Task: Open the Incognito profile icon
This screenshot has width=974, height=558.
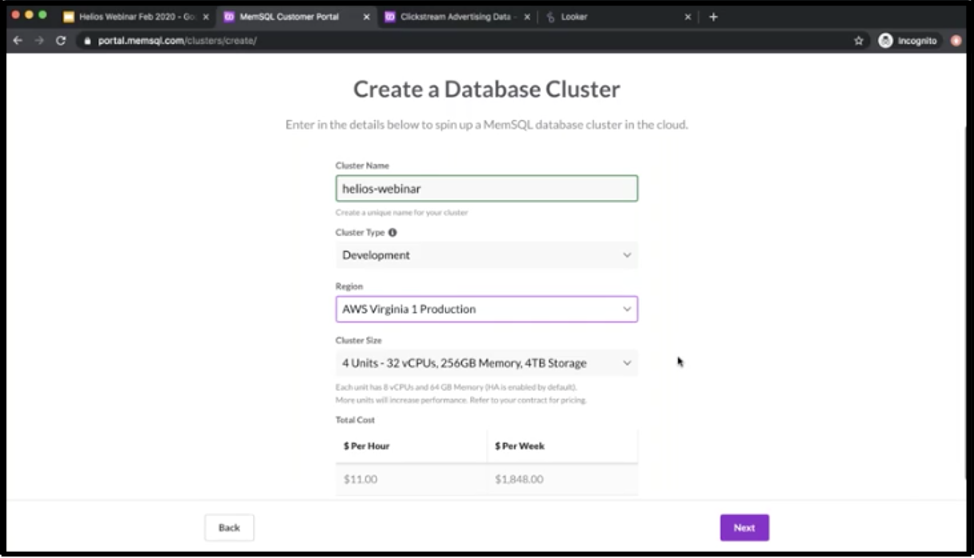Action: [x=885, y=40]
